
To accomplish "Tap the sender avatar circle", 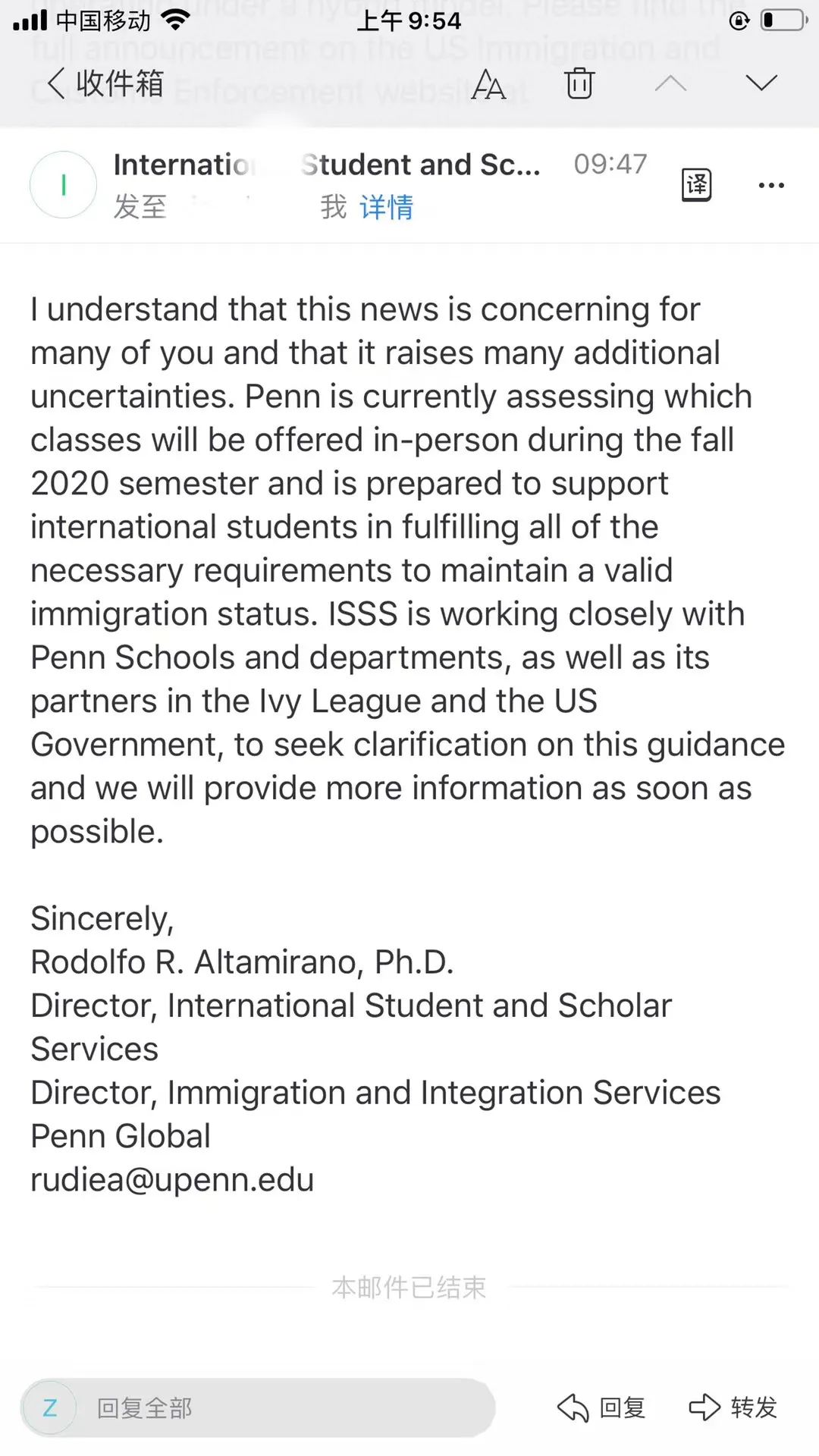I will click(63, 184).
